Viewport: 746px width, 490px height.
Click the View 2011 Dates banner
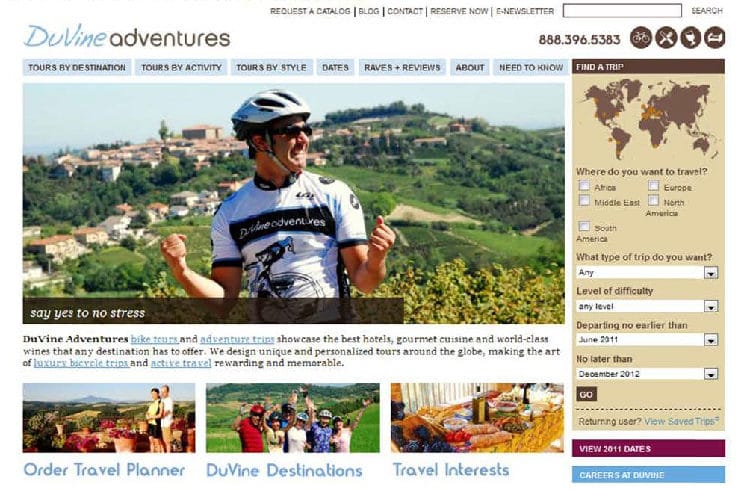[648, 449]
